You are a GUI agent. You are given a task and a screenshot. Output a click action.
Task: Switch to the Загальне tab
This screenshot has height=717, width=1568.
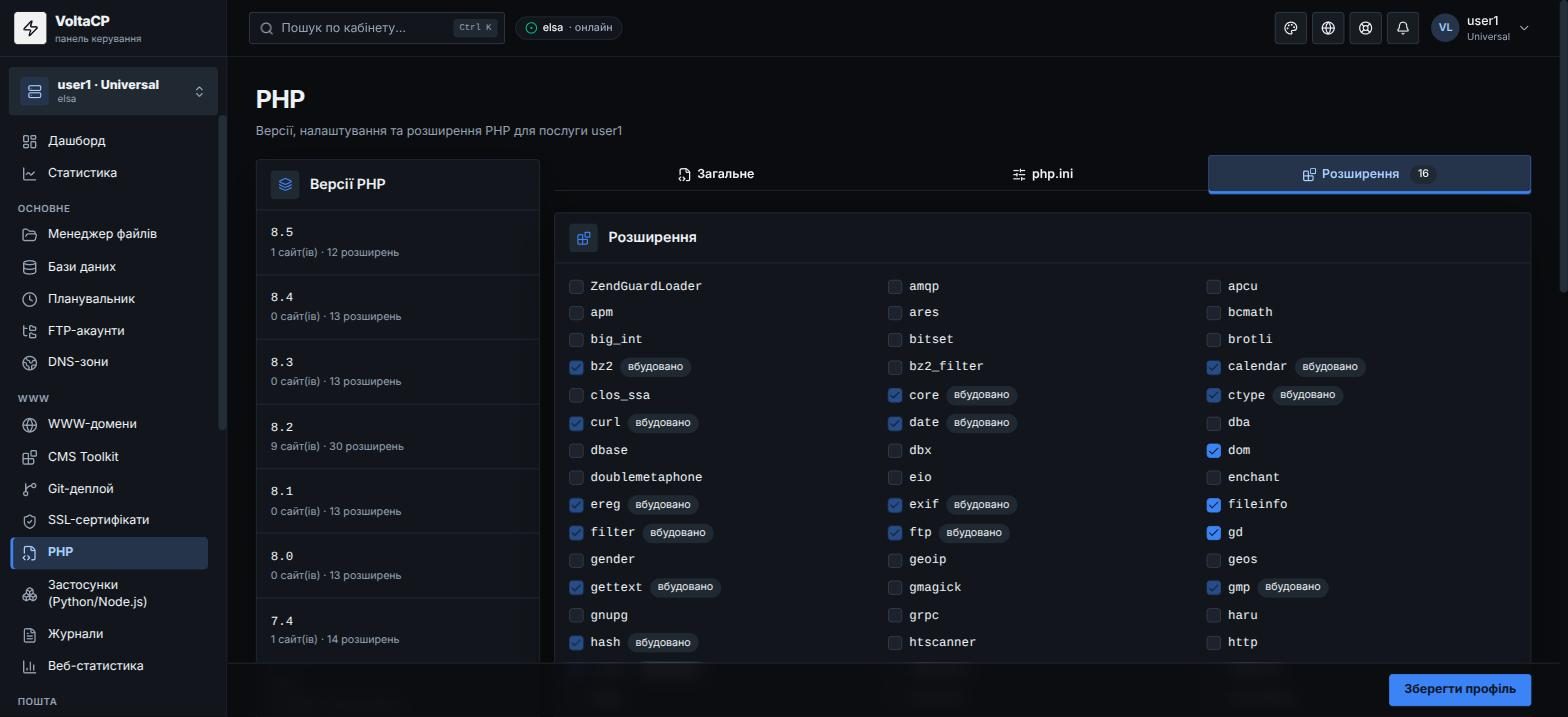point(716,174)
